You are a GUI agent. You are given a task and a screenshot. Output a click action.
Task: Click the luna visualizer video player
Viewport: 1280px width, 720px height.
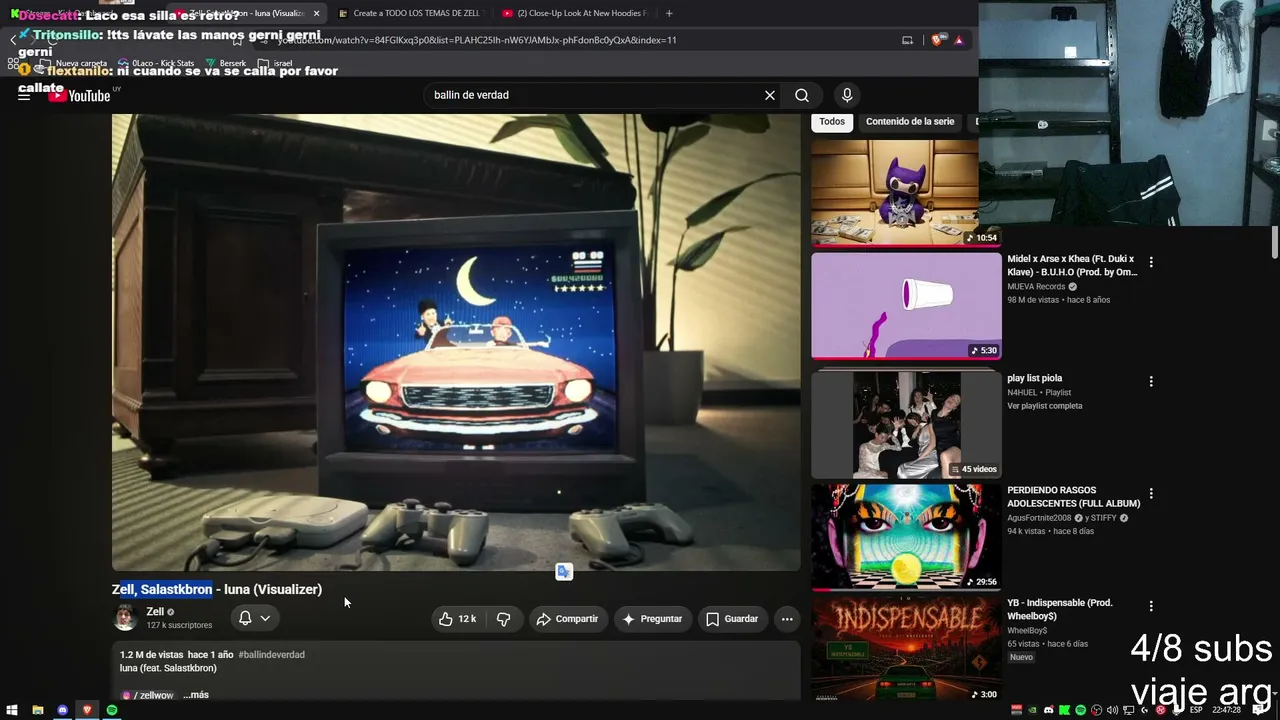pyautogui.click(x=456, y=342)
